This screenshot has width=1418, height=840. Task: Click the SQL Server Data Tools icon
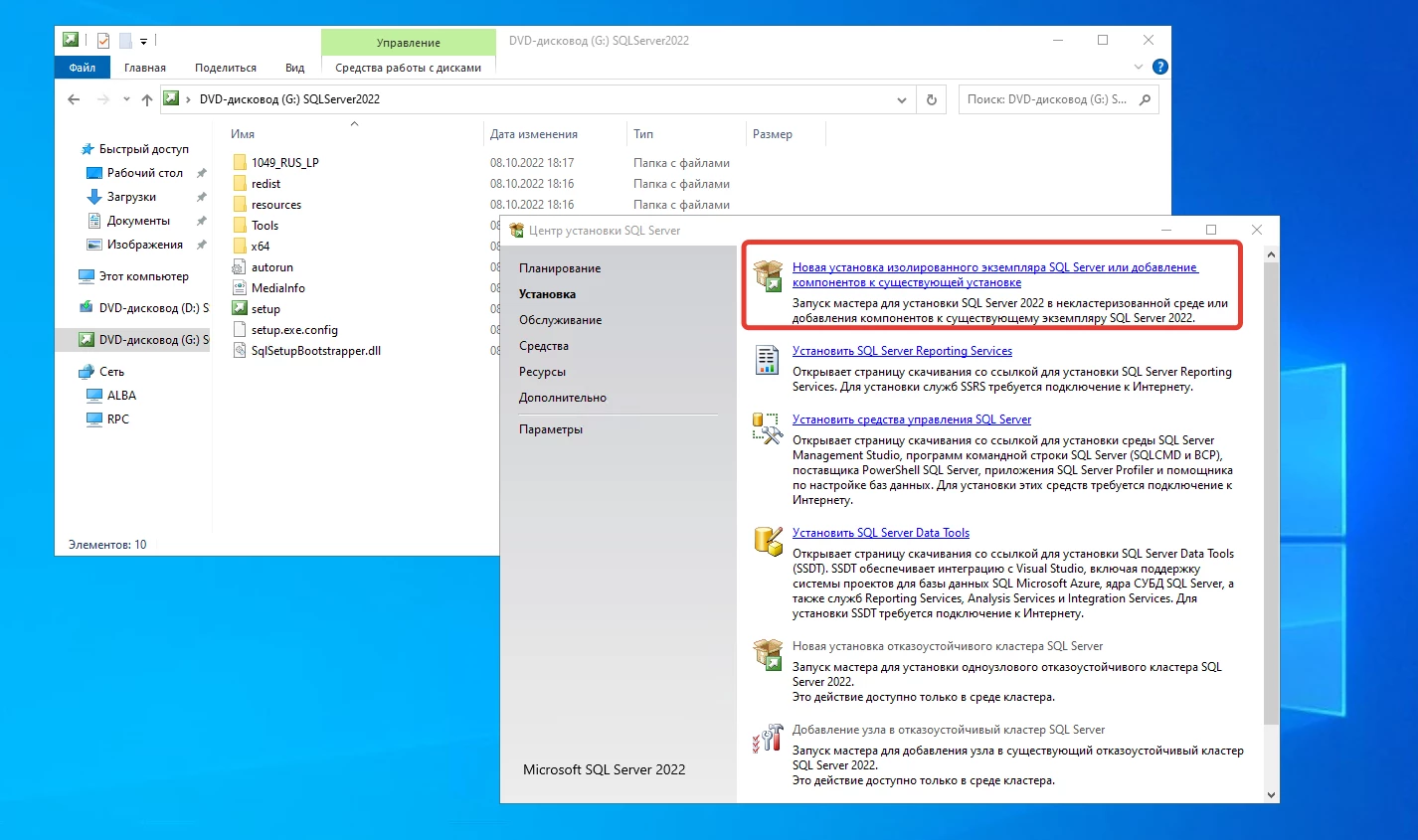click(x=767, y=541)
